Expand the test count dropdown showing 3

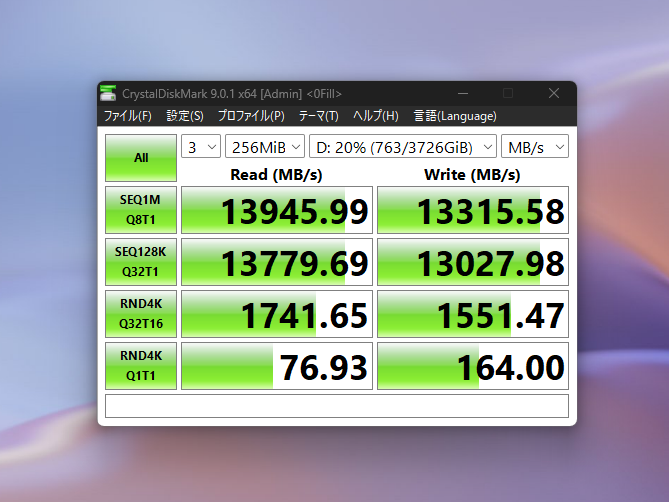[201, 147]
